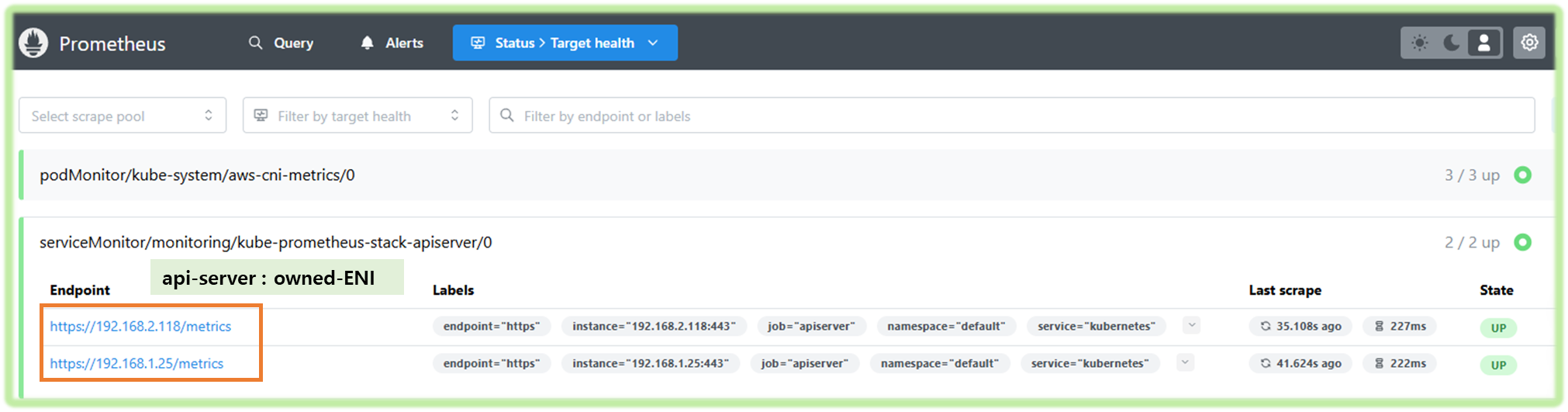Click green health ring for apiserver pool
Screen dimensions: 1568x412
click(x=1523, y=242)
